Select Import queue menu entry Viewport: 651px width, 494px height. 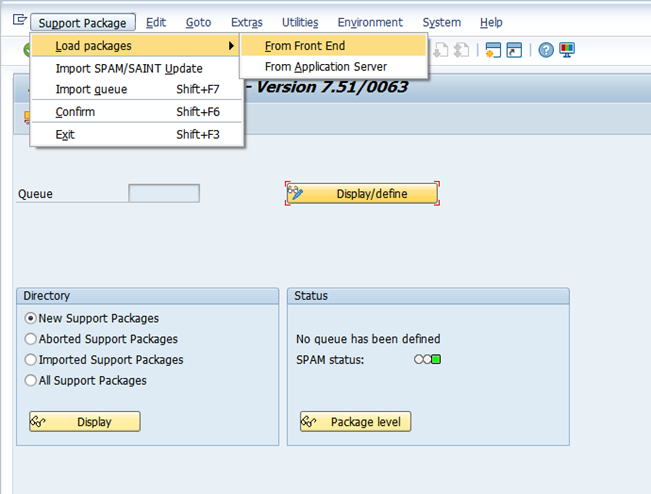pyautogui.click(x=137, y=89)
